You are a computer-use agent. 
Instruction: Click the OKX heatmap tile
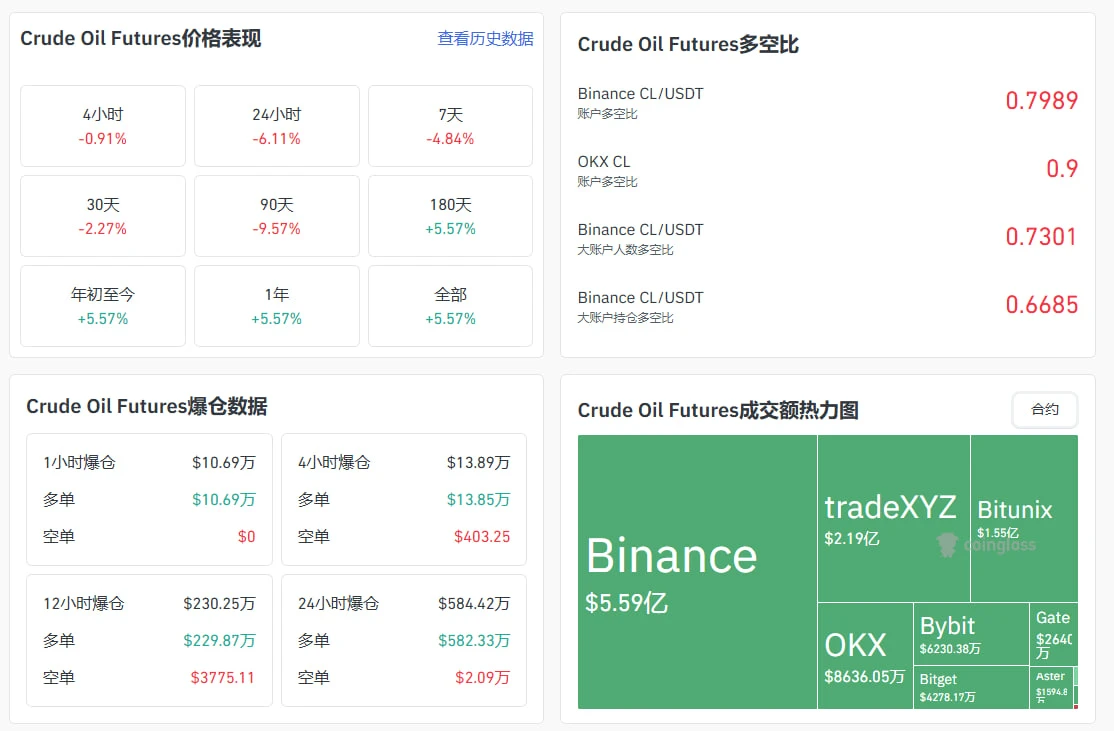click(x=865, y=656)
